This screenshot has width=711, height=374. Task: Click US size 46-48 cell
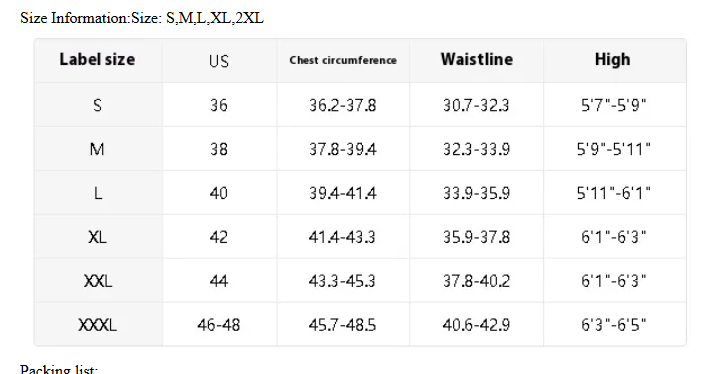[219, 325]
